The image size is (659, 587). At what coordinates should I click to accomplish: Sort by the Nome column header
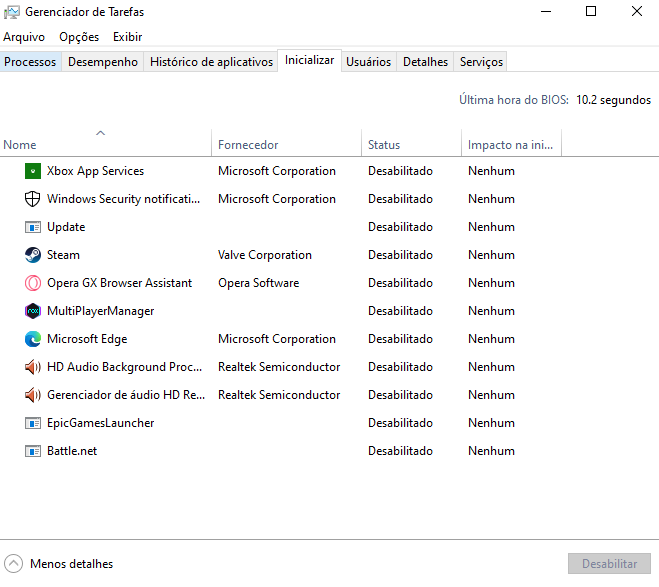tap(20, 145)
